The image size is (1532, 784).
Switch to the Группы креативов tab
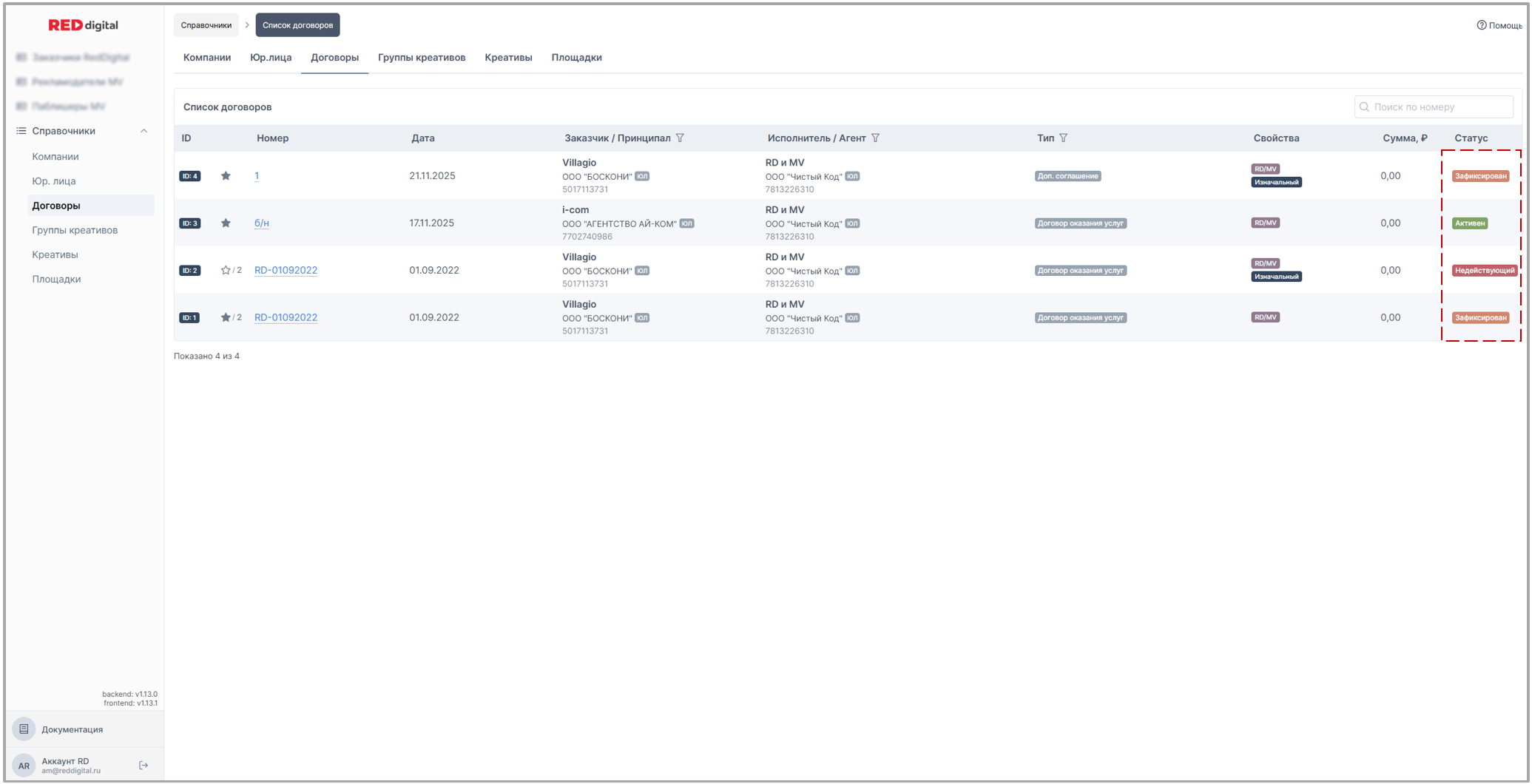coord(422,58)
